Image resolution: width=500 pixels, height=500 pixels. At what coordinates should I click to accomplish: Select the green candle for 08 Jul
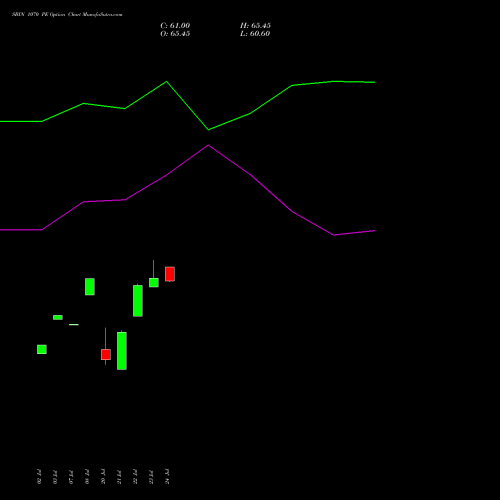coord(90,287)
